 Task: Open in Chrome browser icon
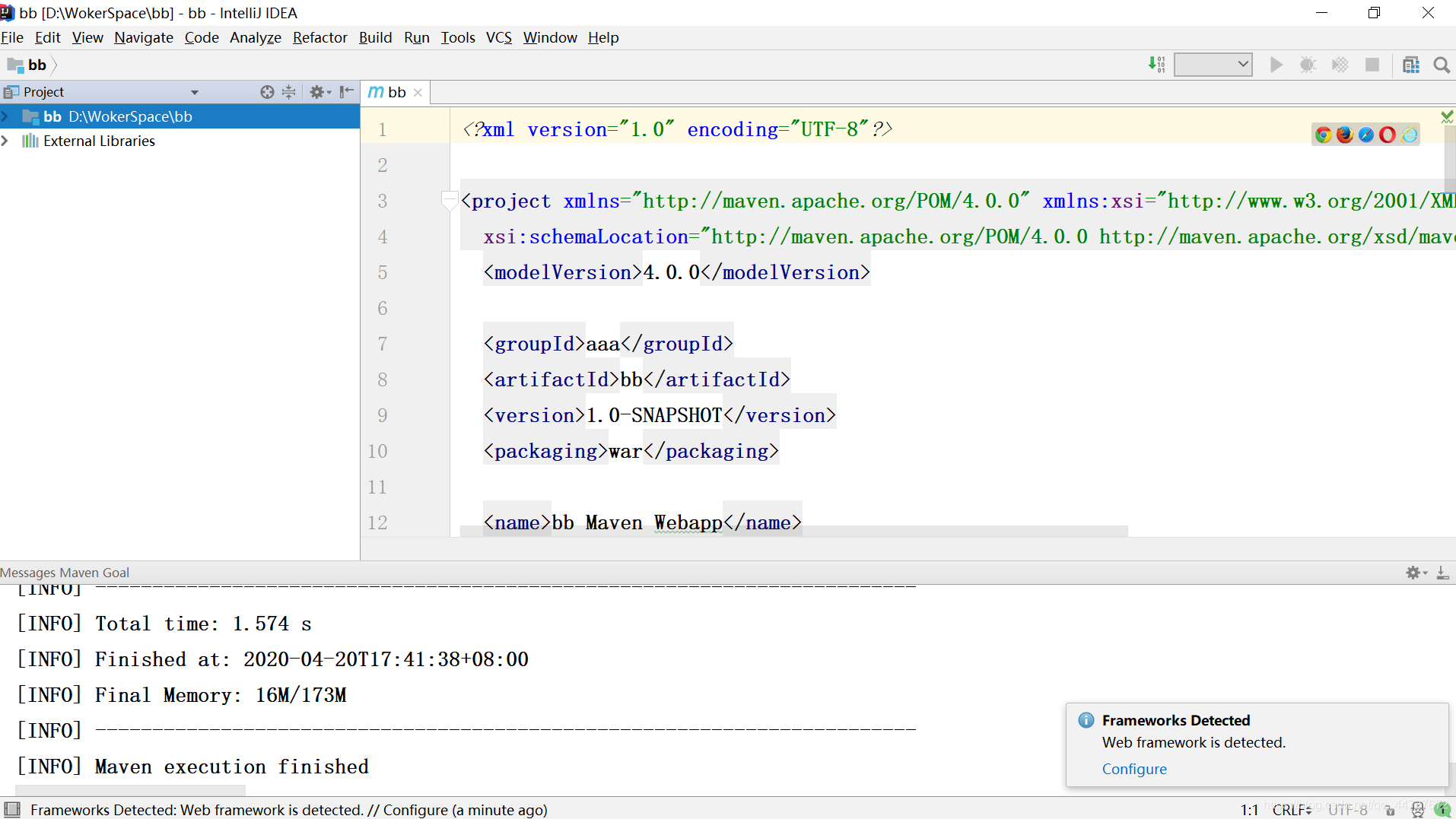click(1324, 135)
